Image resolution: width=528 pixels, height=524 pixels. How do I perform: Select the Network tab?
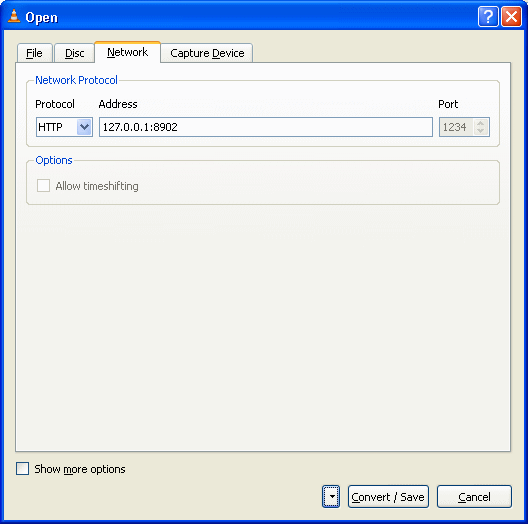[127, 52]
